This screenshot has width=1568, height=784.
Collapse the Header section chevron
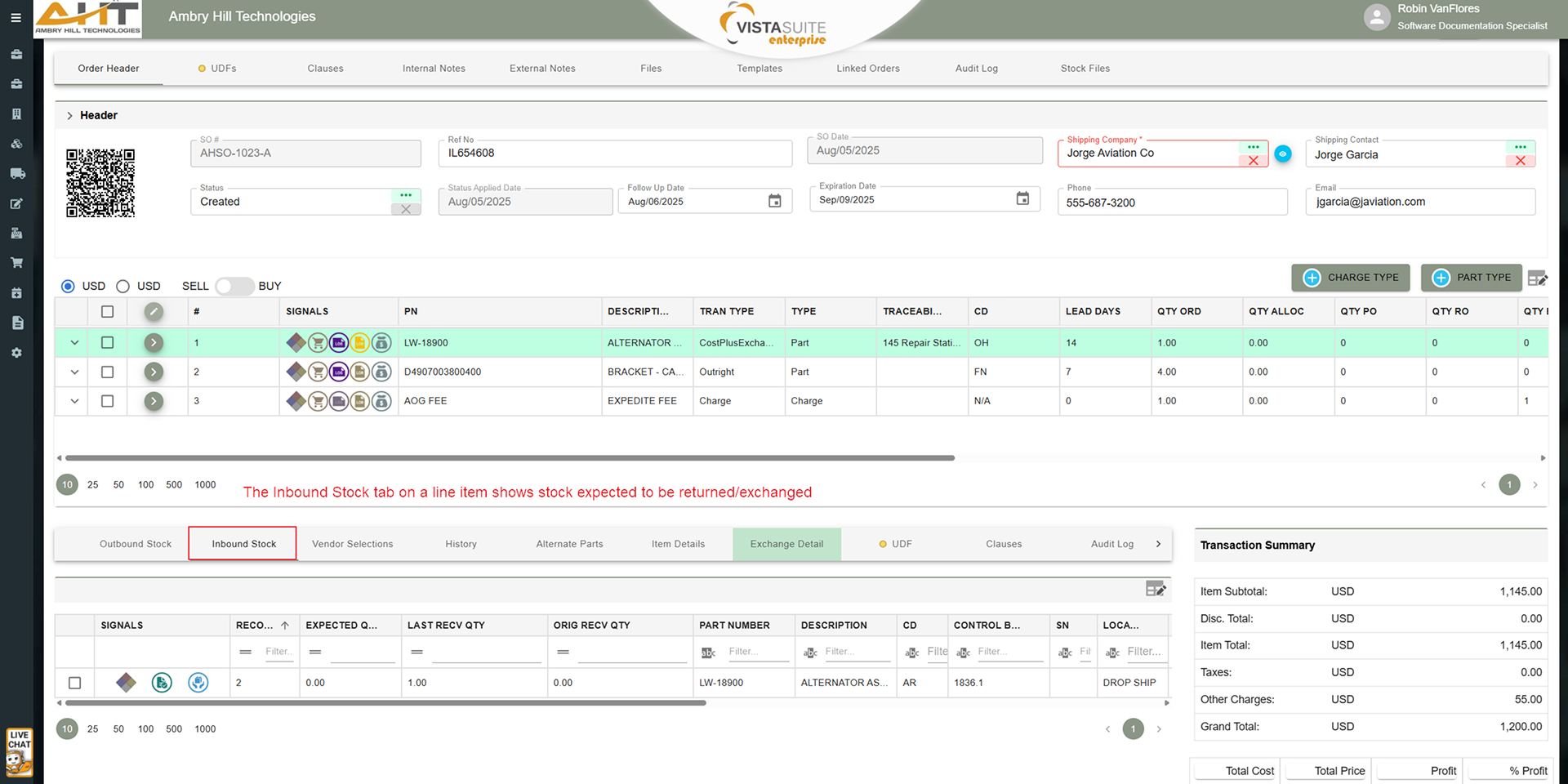[x=69, y=116]
